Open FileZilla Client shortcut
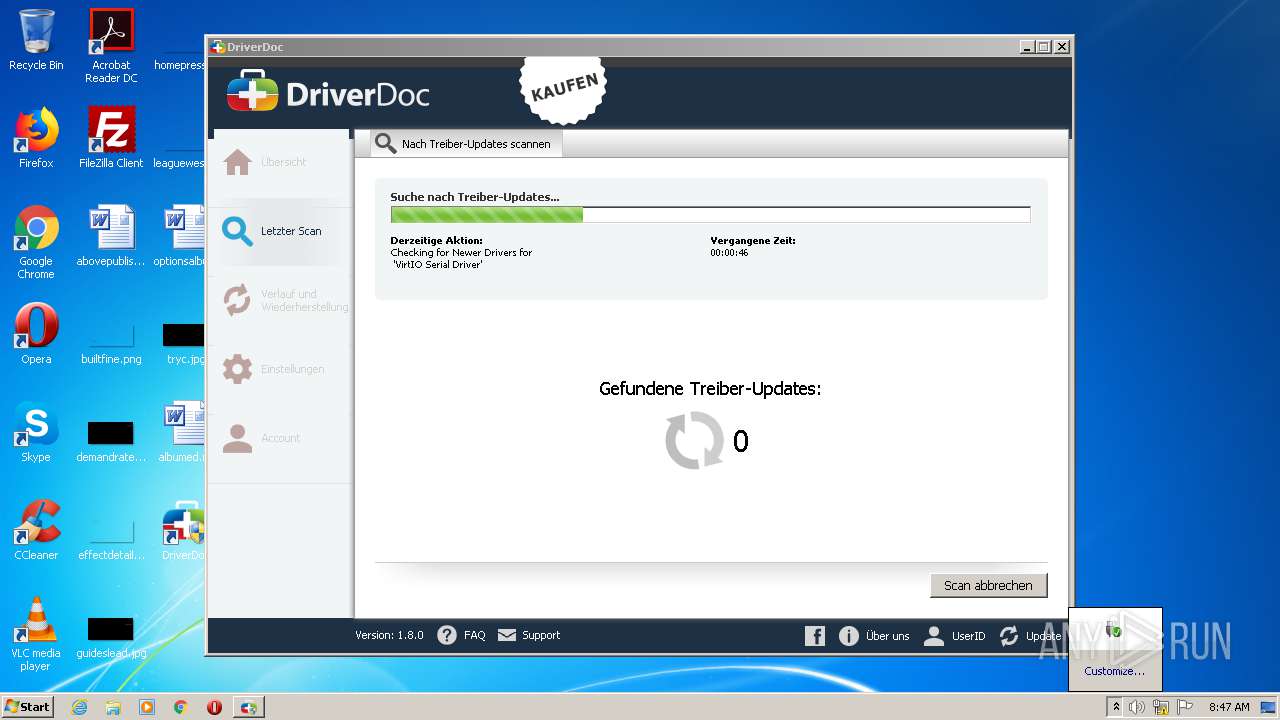Image resolution: width=1280 pixels, height=720 pixels. [x=111, y=138]
